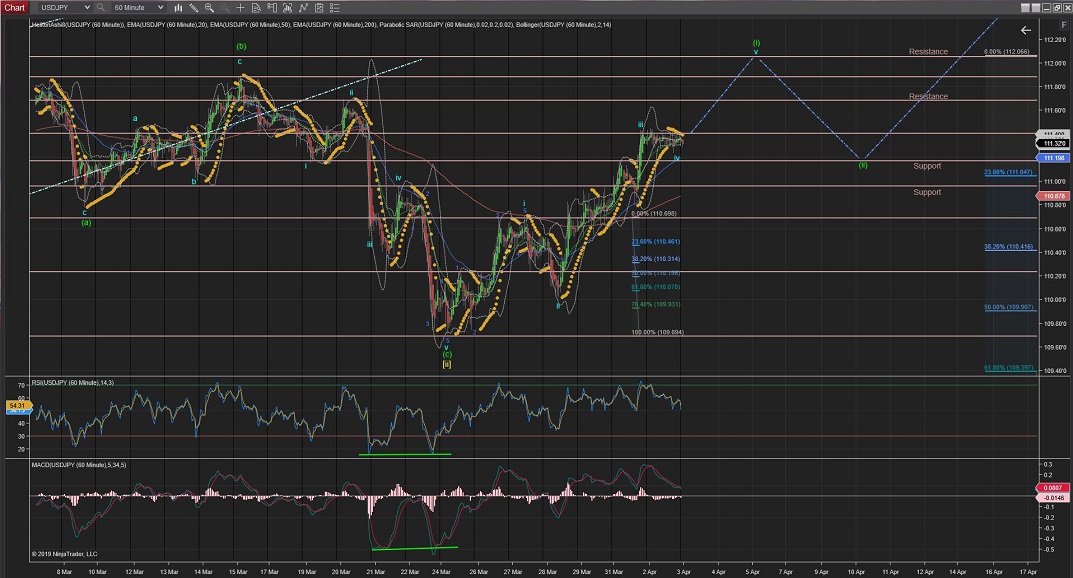Open the 60 Minute interval dropdown
The width and height of the screenshot is (1073, 578).
pos(138,8)
